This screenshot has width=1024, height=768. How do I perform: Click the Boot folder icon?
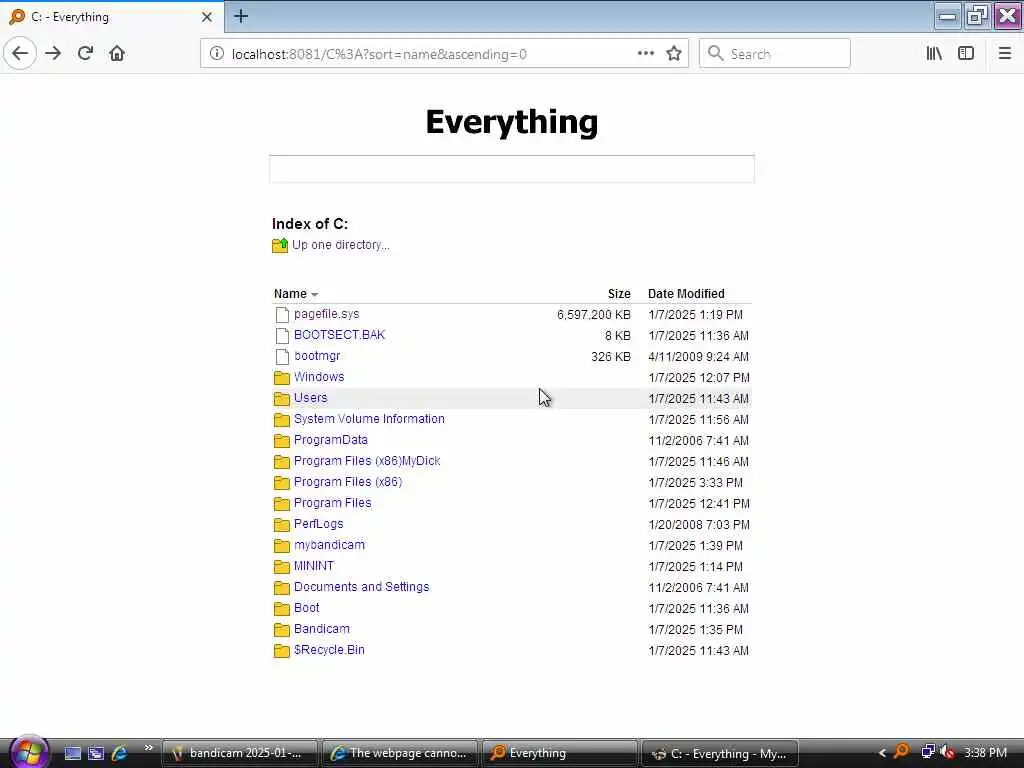[281, 609]
